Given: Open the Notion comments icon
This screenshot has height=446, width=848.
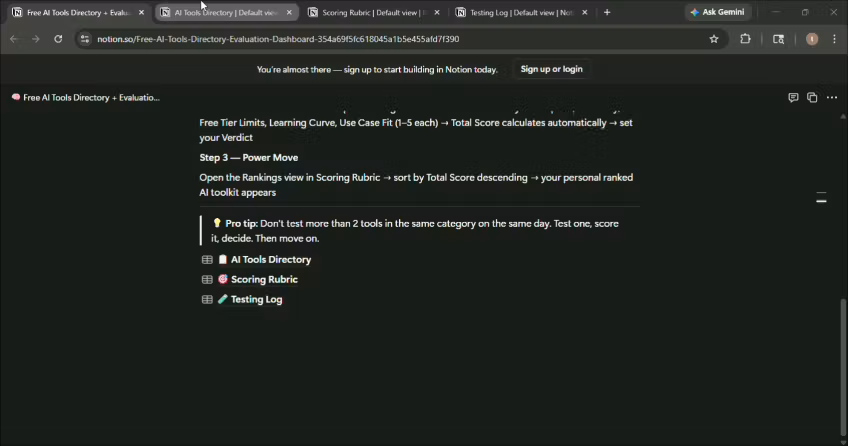Looking at the screenshot, I should tap(793, 98).
